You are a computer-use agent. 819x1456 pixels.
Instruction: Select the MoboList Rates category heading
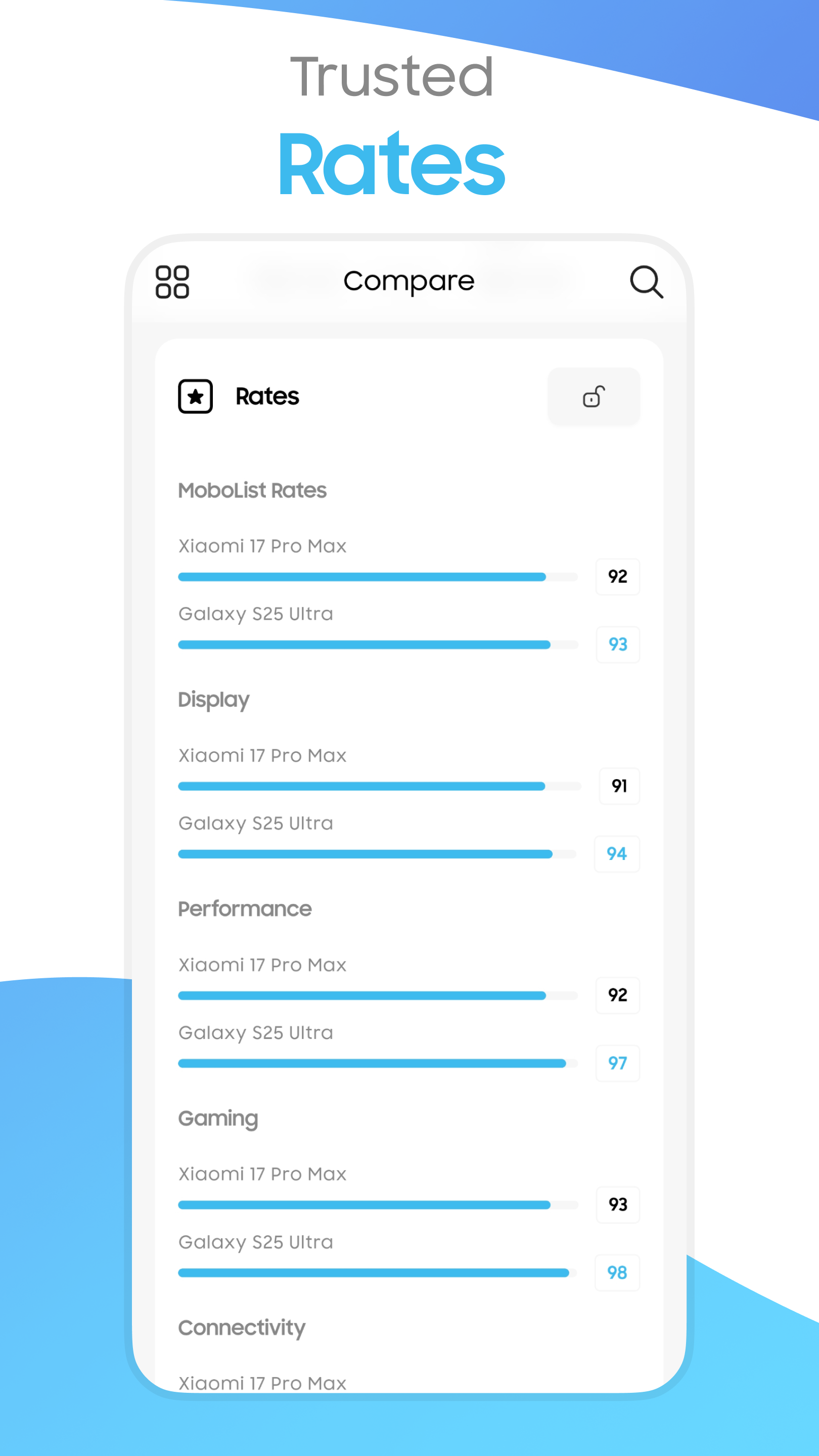(x=252, y=490)
